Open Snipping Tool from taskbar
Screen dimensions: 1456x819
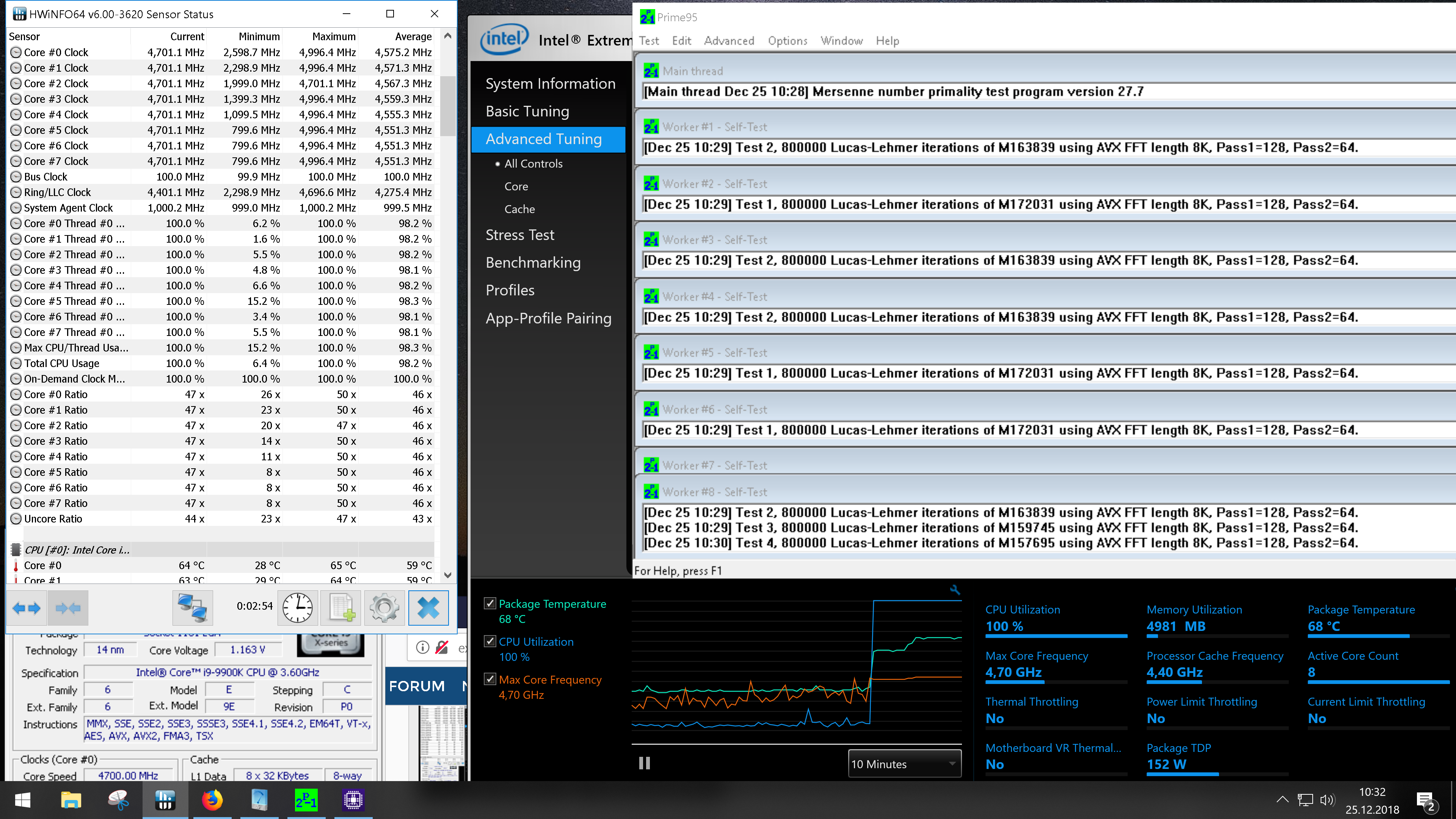pos(119,800)
